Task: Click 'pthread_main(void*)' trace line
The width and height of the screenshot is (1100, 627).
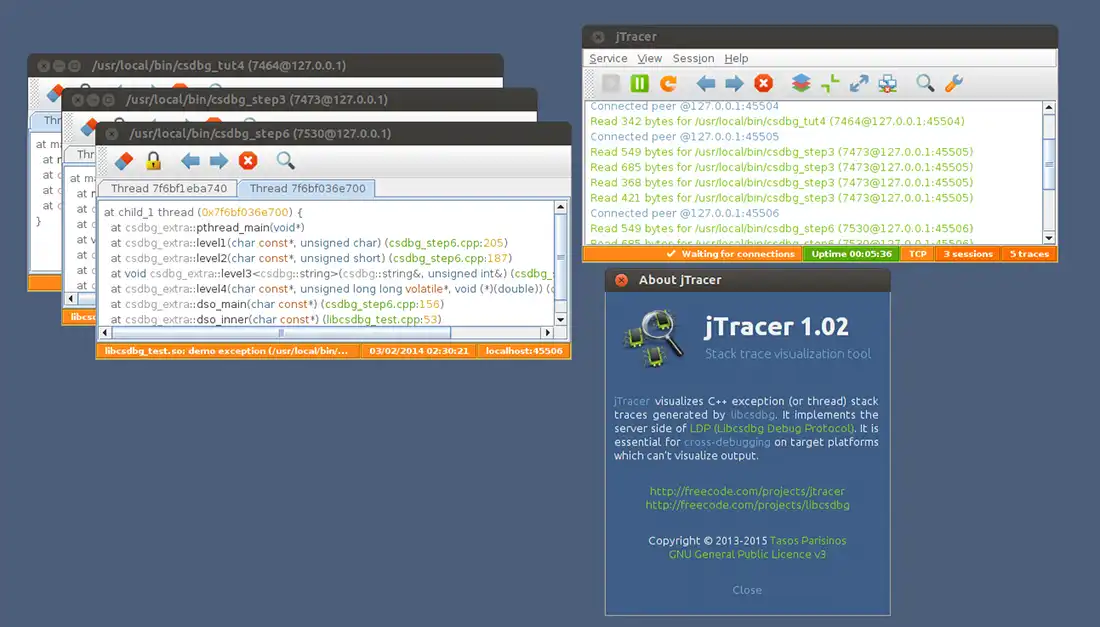Action: pyautogui.click(x=207, y=227)
